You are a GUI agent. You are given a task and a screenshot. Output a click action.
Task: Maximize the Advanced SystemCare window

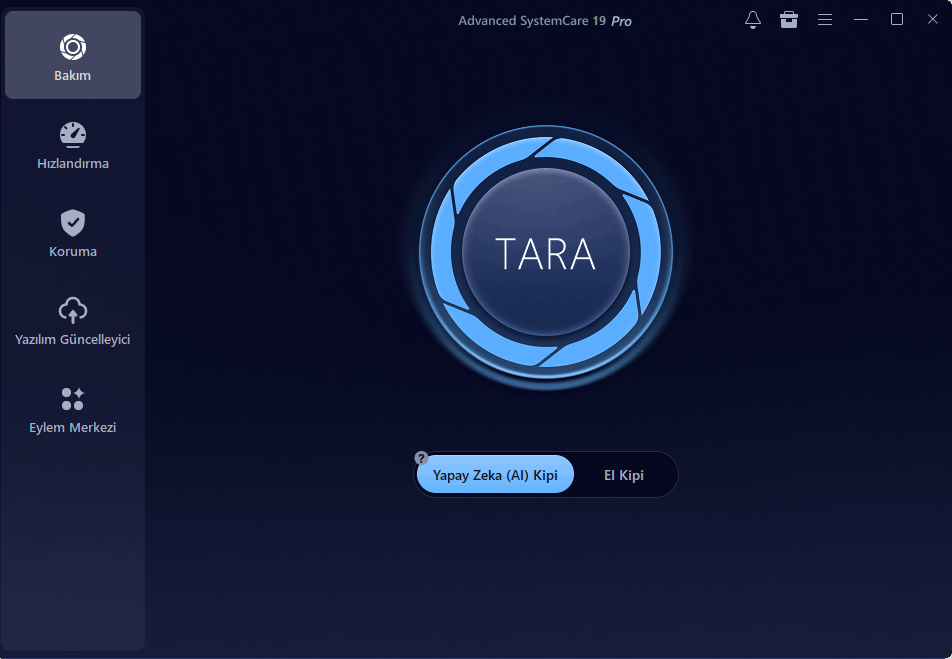897,19
